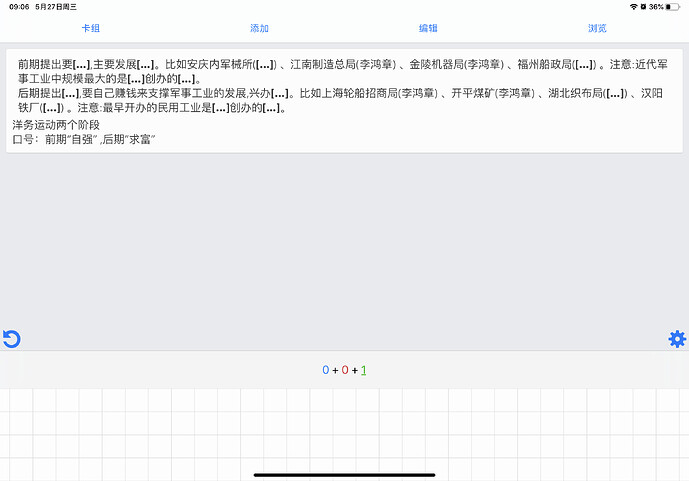Image resolution: width=689 pixels, height=481 pixels.
Task: Tap the 09:06 clock in status bar
Action: coord(19,7)
